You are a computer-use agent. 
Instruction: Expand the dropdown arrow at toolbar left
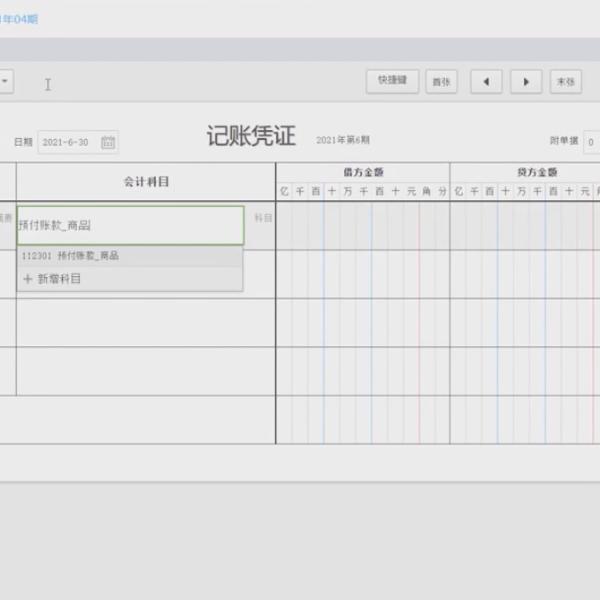(5, 82)
